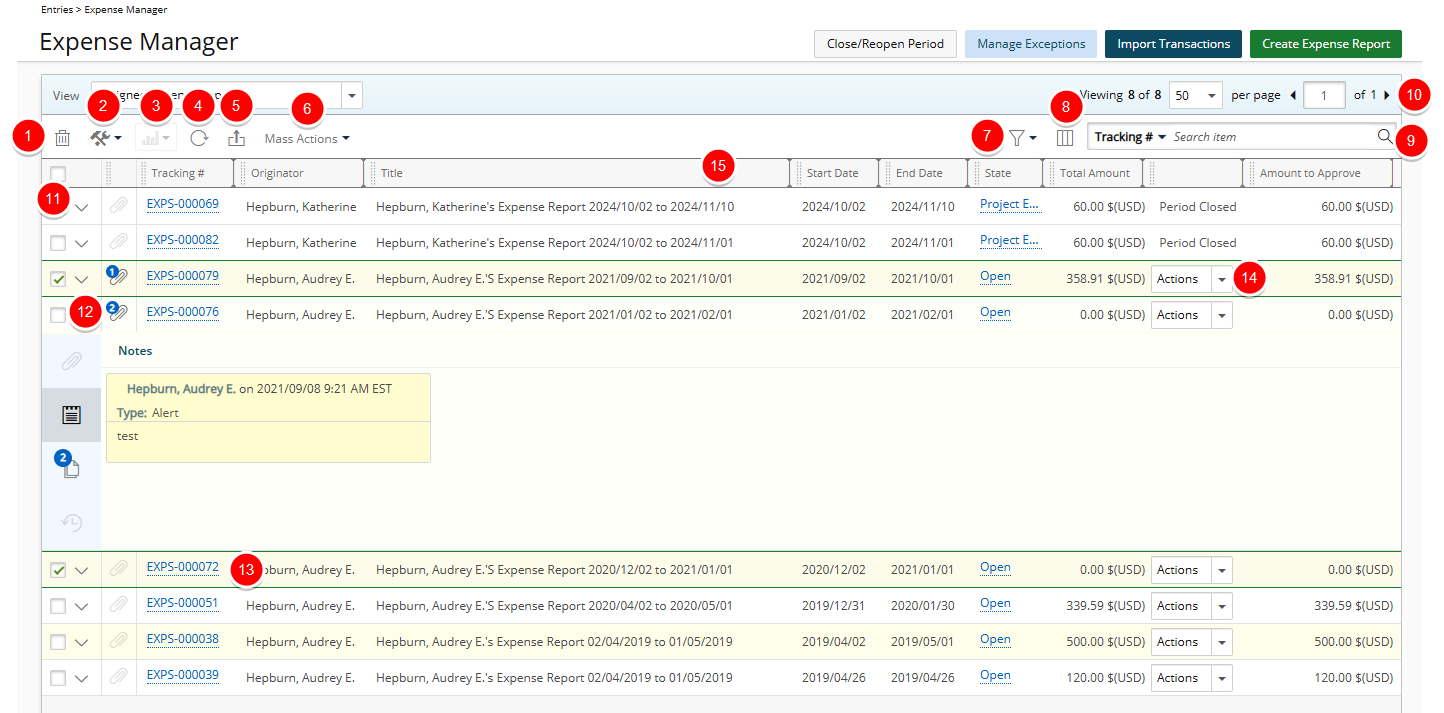1444x713 pixels.
Task: Expand the EXPS-000079 row chevron
Action: [x=82, y=279]
